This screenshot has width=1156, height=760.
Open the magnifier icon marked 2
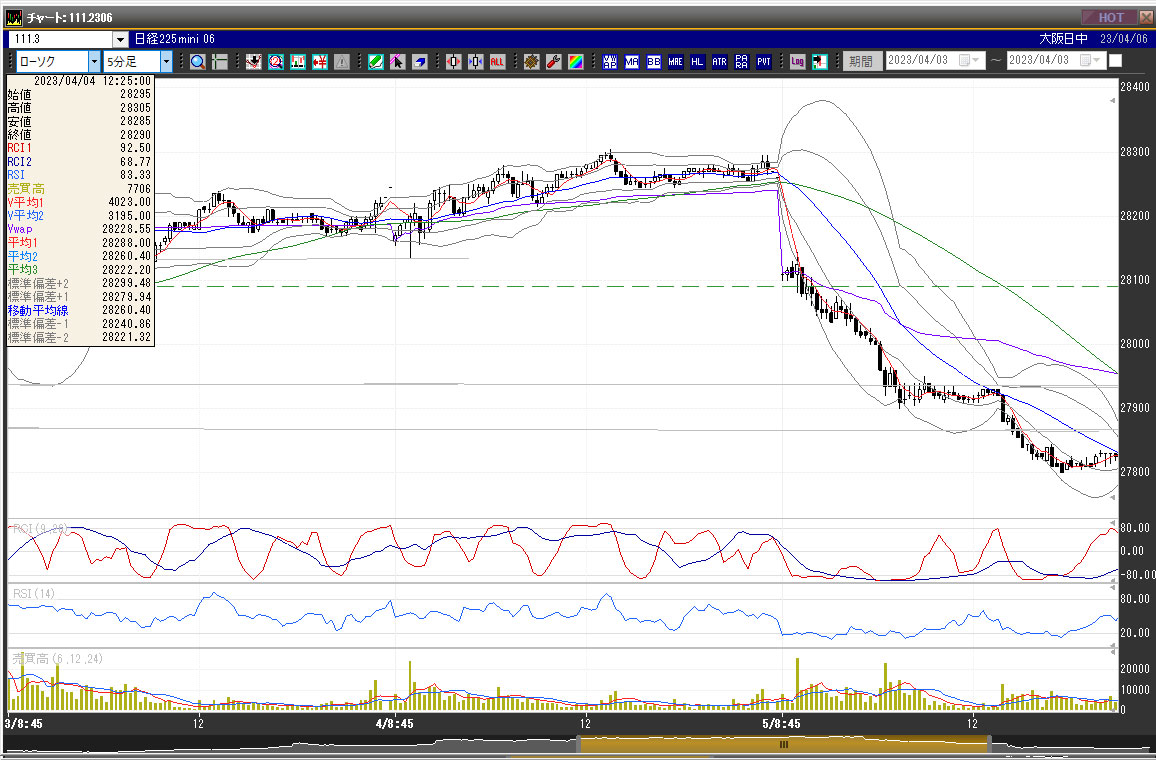tap(276, 62)
